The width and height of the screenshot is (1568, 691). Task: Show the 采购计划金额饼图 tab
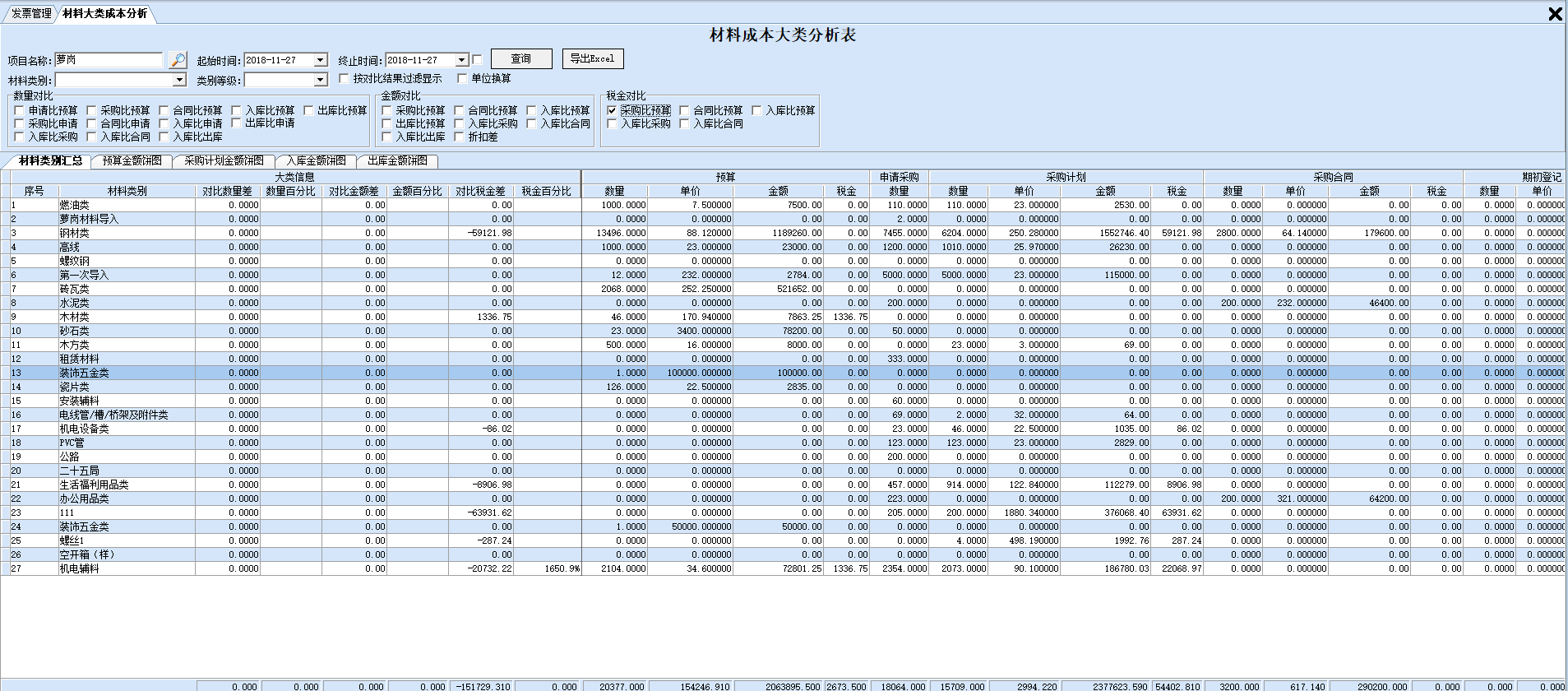224,161
